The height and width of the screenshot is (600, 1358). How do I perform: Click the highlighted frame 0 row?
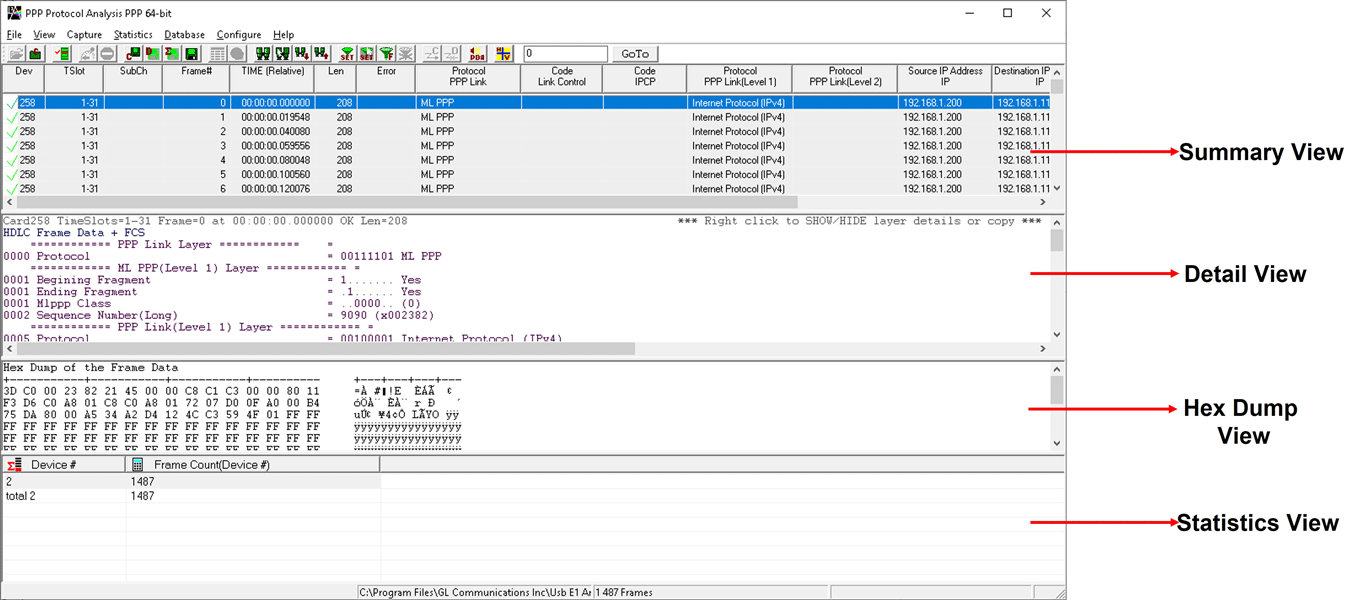click(526, 102)
